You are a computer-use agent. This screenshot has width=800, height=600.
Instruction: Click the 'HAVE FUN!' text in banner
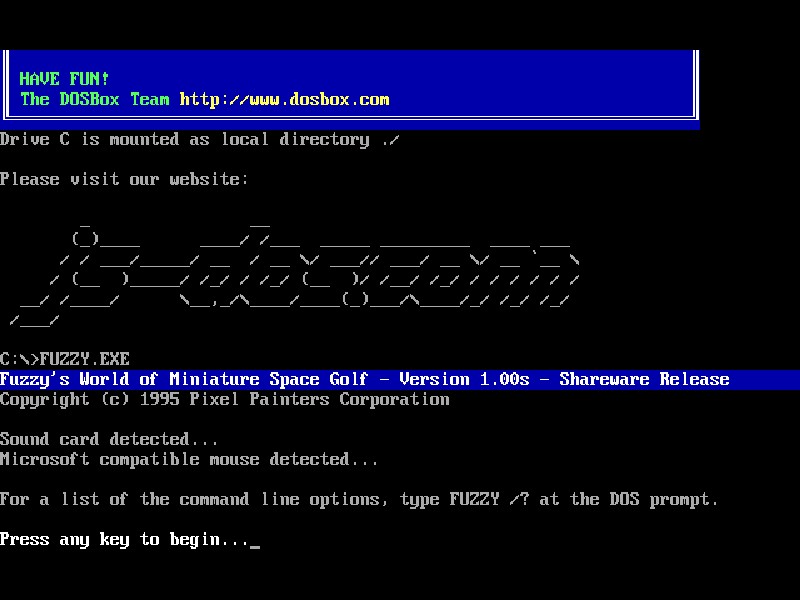(65, 79)
